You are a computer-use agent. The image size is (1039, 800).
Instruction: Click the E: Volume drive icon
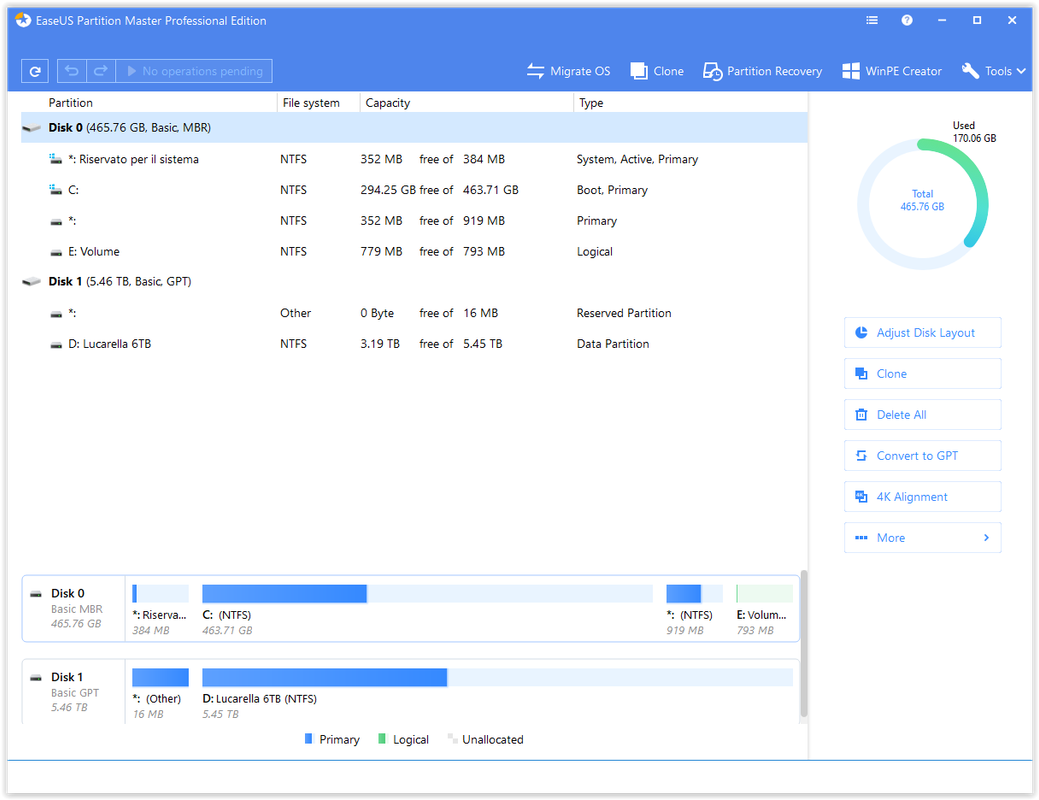point(56,252)
